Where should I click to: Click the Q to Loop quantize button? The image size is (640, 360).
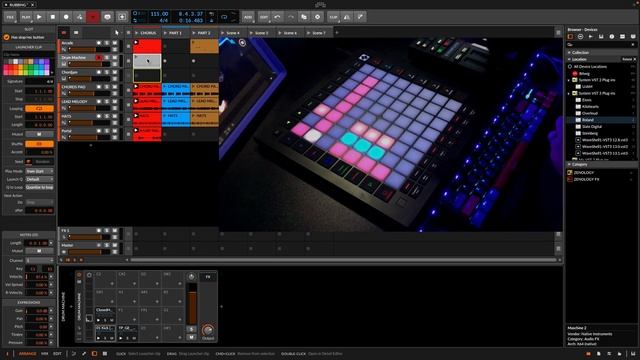pos(39,187)
